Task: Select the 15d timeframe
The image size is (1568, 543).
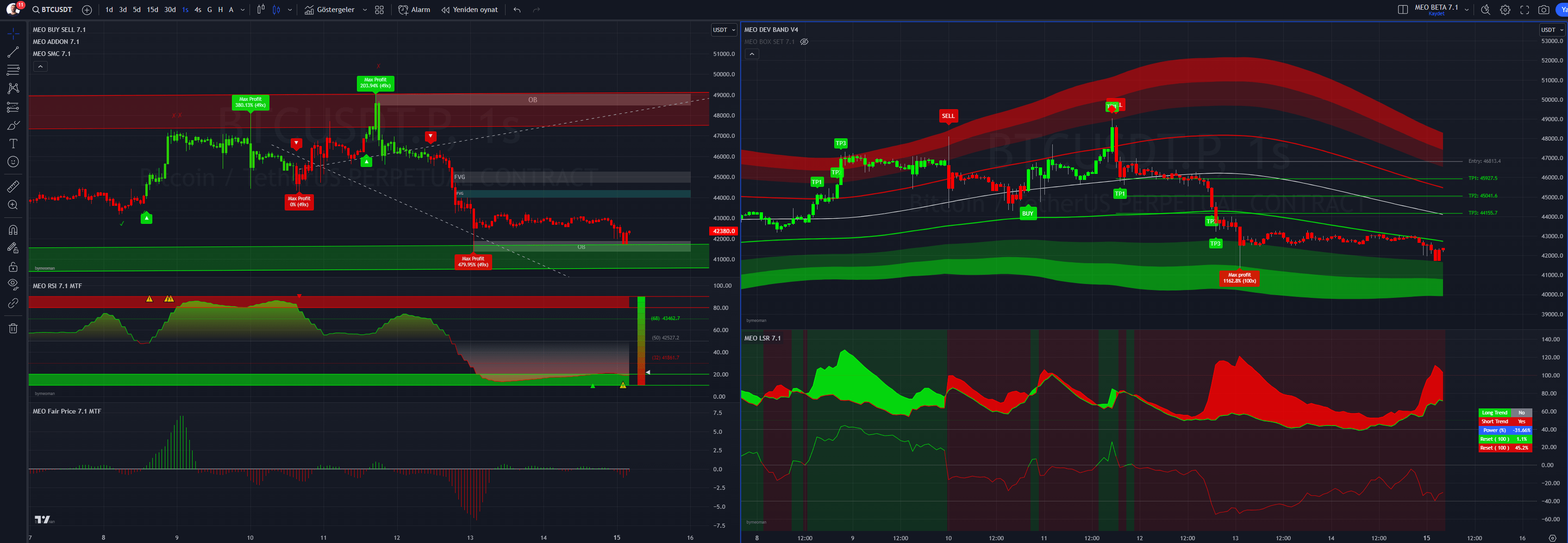Action: pos(152,10)
